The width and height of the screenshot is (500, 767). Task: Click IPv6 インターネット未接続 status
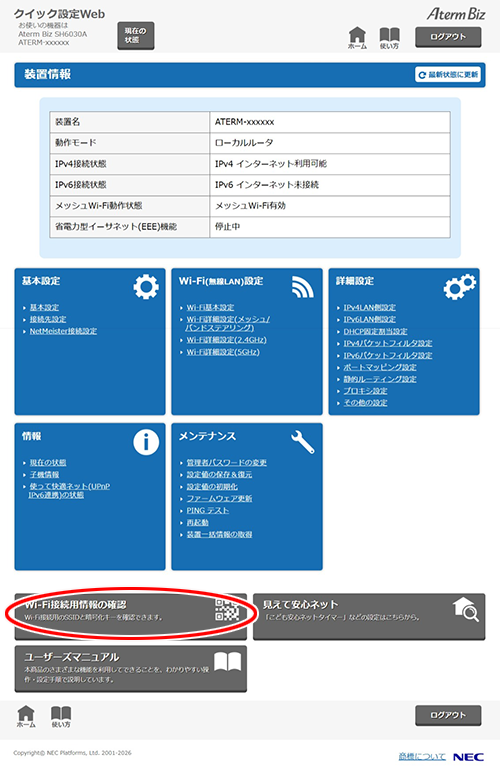pos(267,184)
